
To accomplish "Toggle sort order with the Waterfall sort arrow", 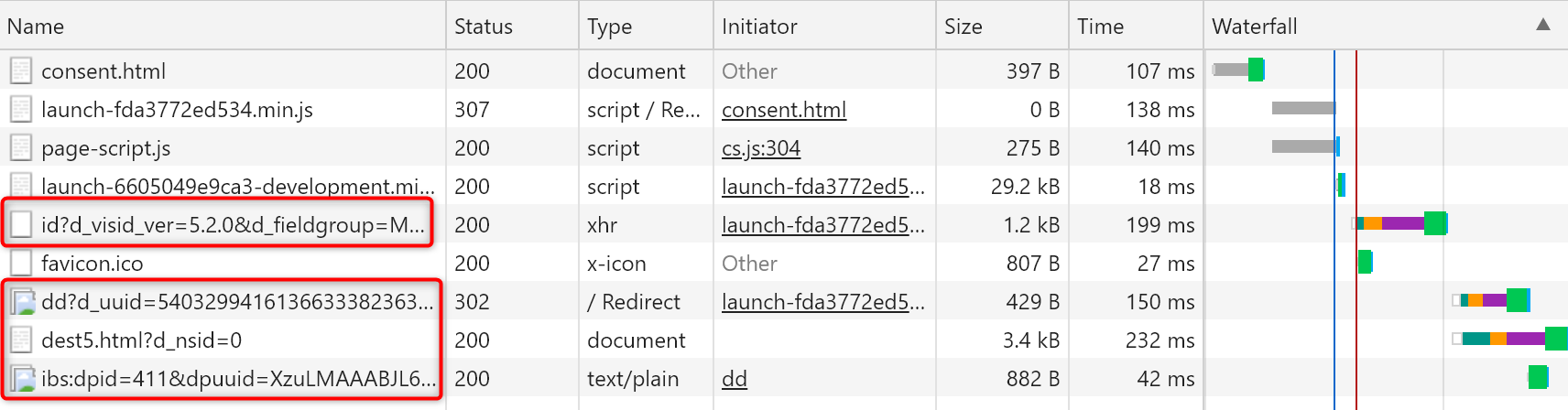I will [x=1543, y=26].
